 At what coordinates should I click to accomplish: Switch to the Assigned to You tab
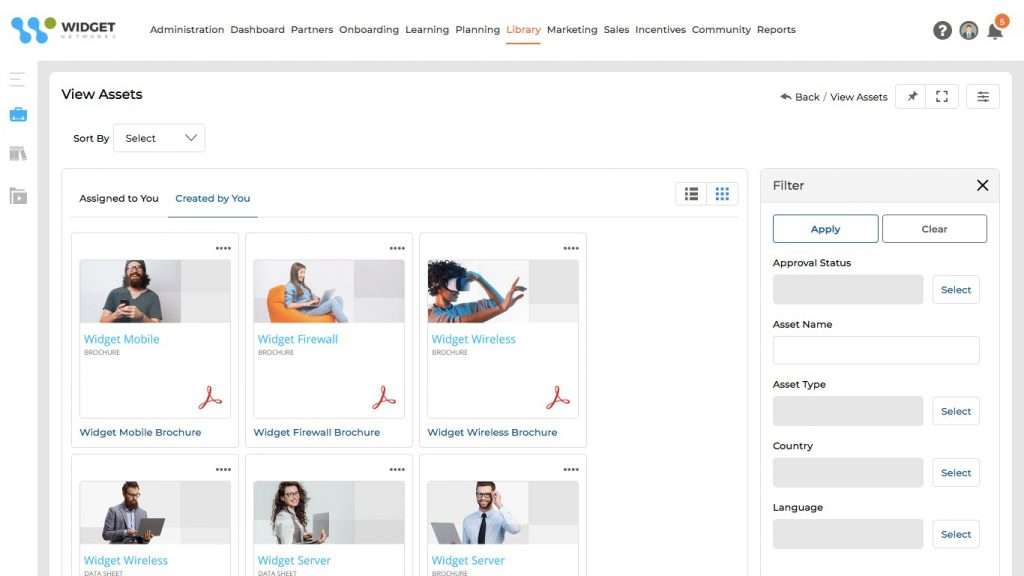[118, 199]
